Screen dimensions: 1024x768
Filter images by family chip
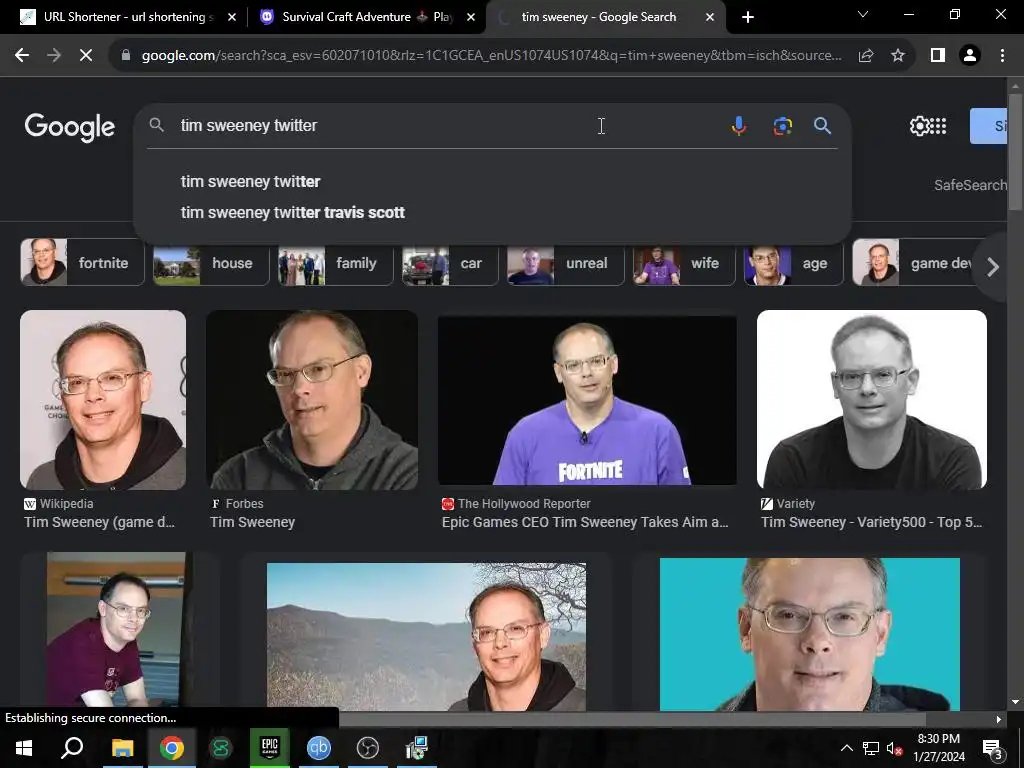[x=336, y=263]
